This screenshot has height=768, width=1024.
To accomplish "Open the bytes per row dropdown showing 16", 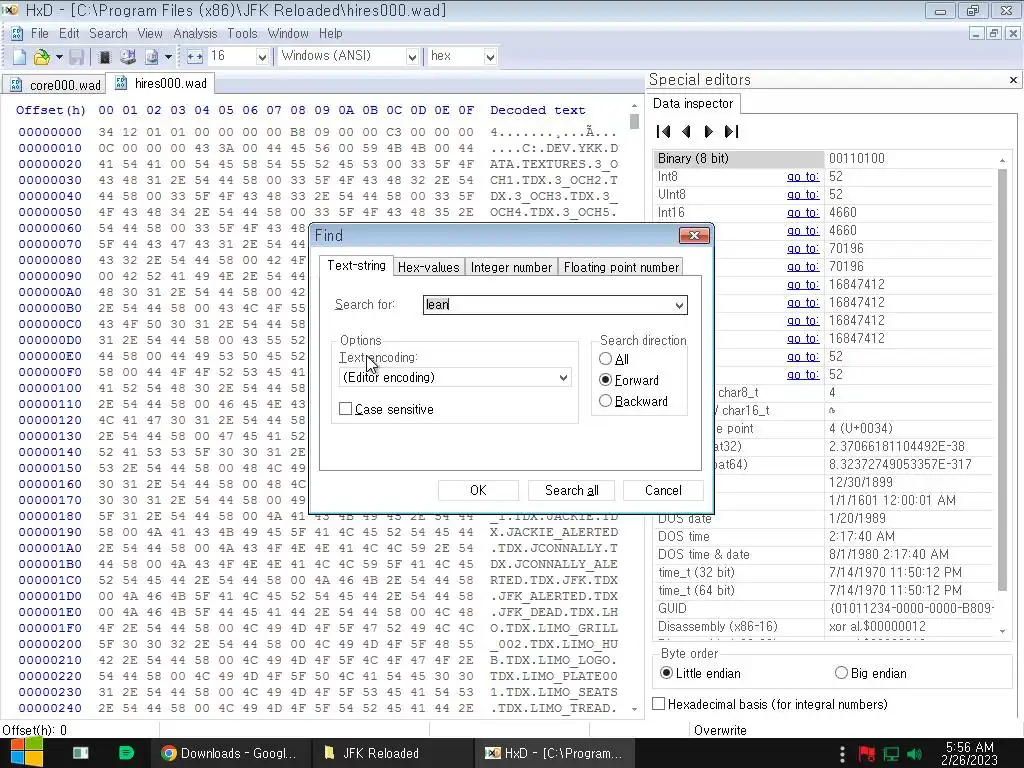I will point(262,57).
